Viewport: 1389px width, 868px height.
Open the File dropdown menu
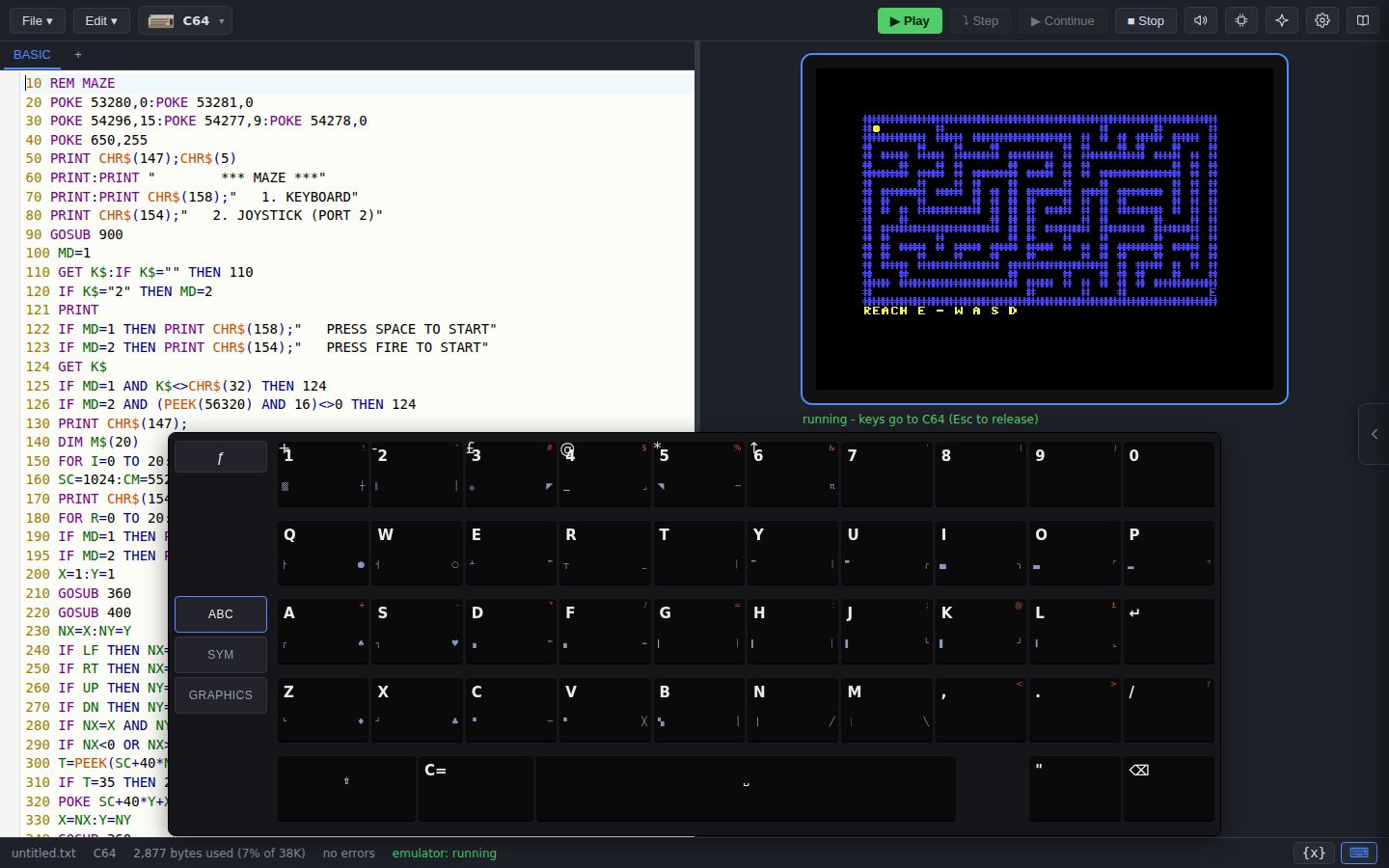coord(38,20)
